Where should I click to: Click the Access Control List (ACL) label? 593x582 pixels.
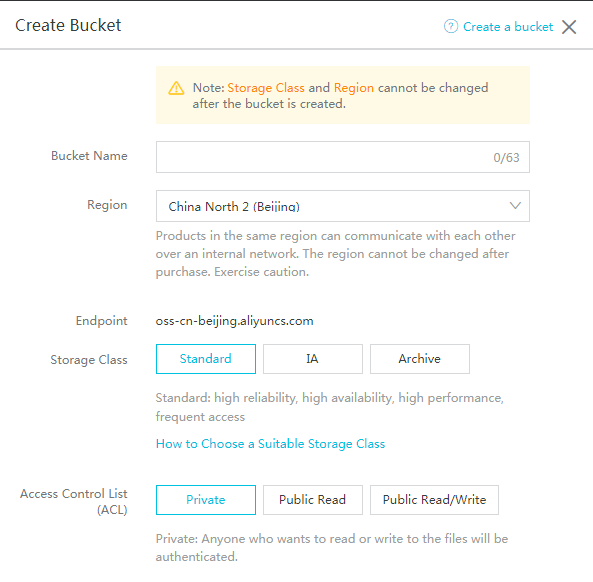click(x=74, y=501)
